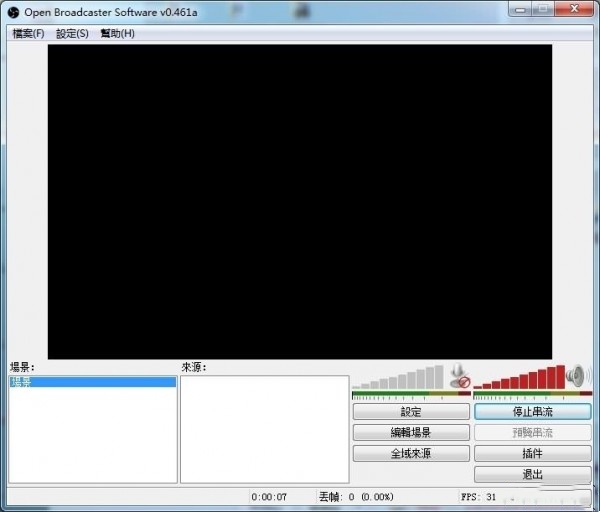Open the 幫助(H) menu
This screenshot has width=600, height=512.
117,33
